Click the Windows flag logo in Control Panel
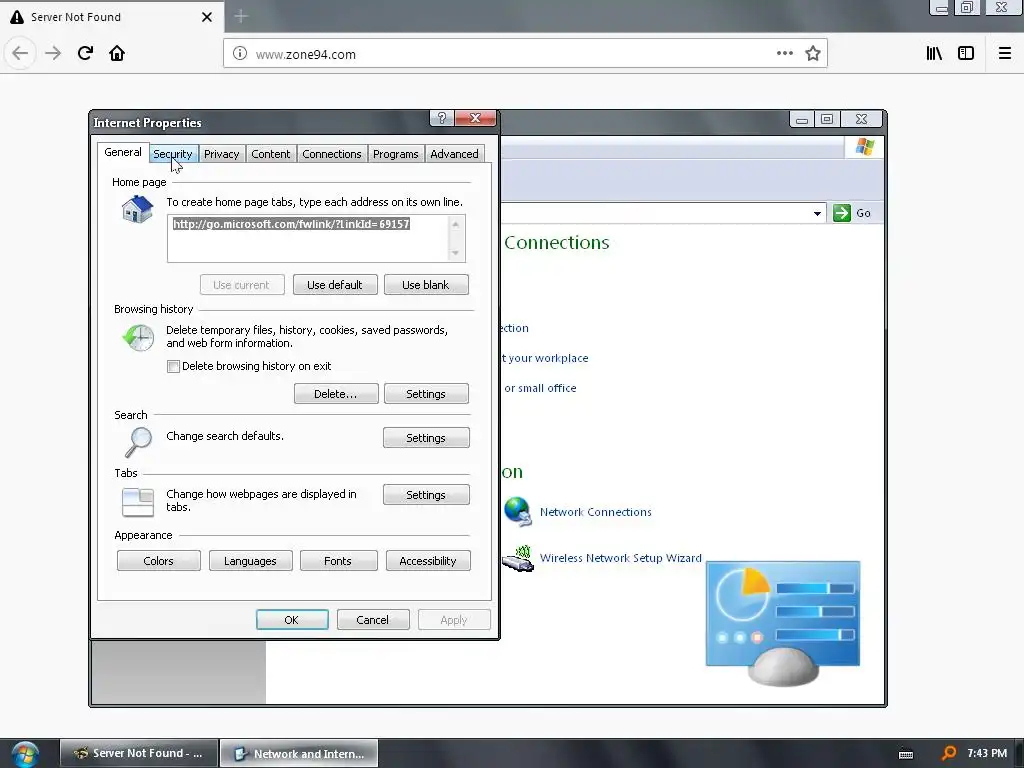Screen dimensions: 1024x768 pyautogui.click(x=865, y=146)
